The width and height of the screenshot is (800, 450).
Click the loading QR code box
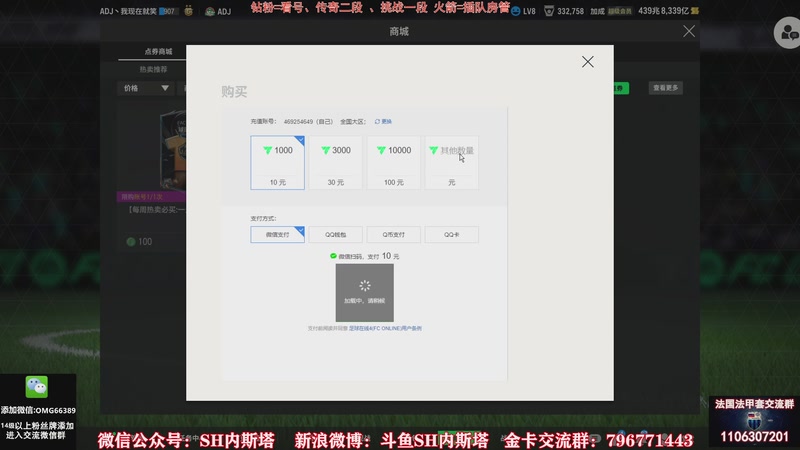pos(364,293)
